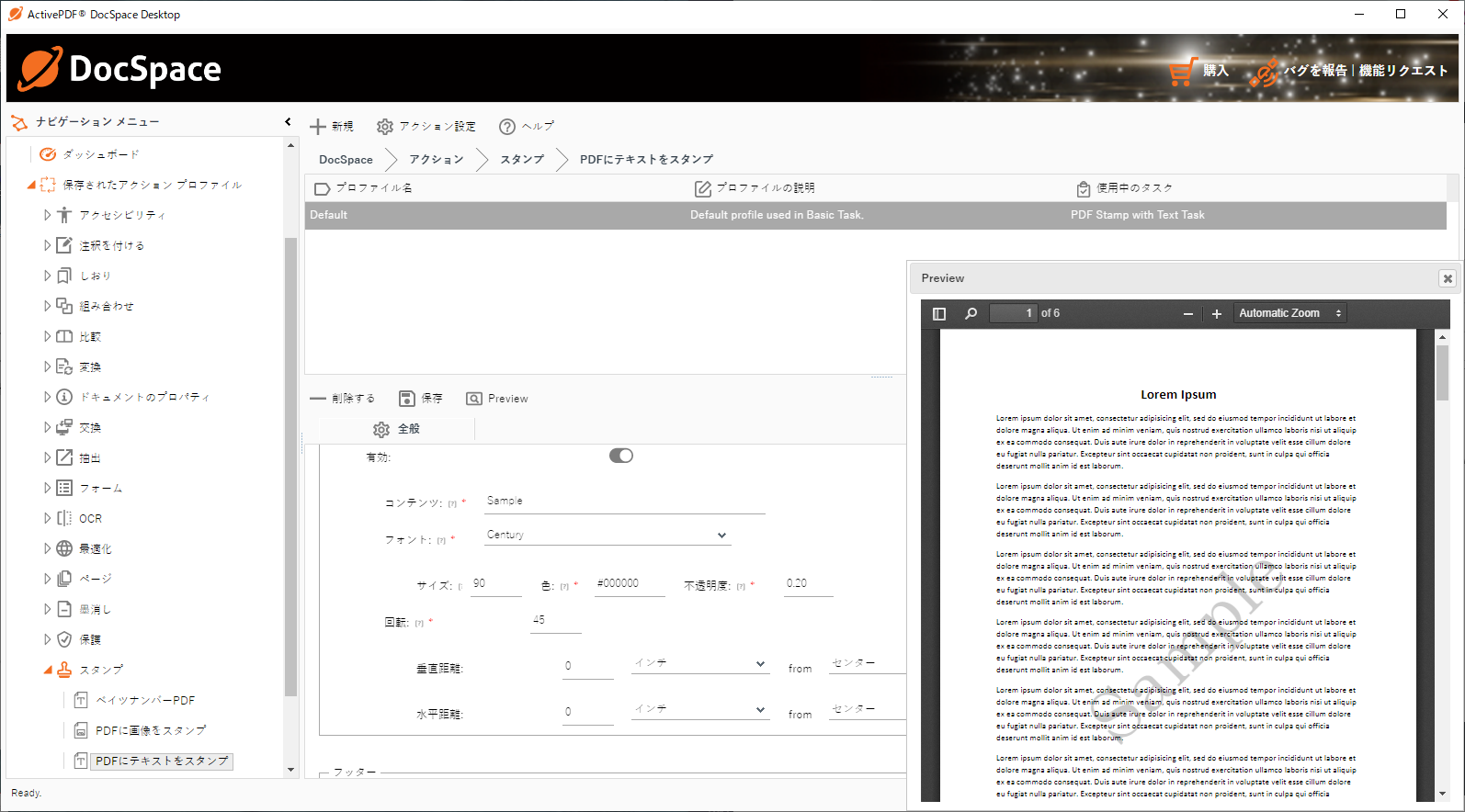The height and width of the screenshot is (812, 1465).
Task: Click the preview vertical scrollbar thumb
Action: pyautogui.click(x=1442, y=372)
